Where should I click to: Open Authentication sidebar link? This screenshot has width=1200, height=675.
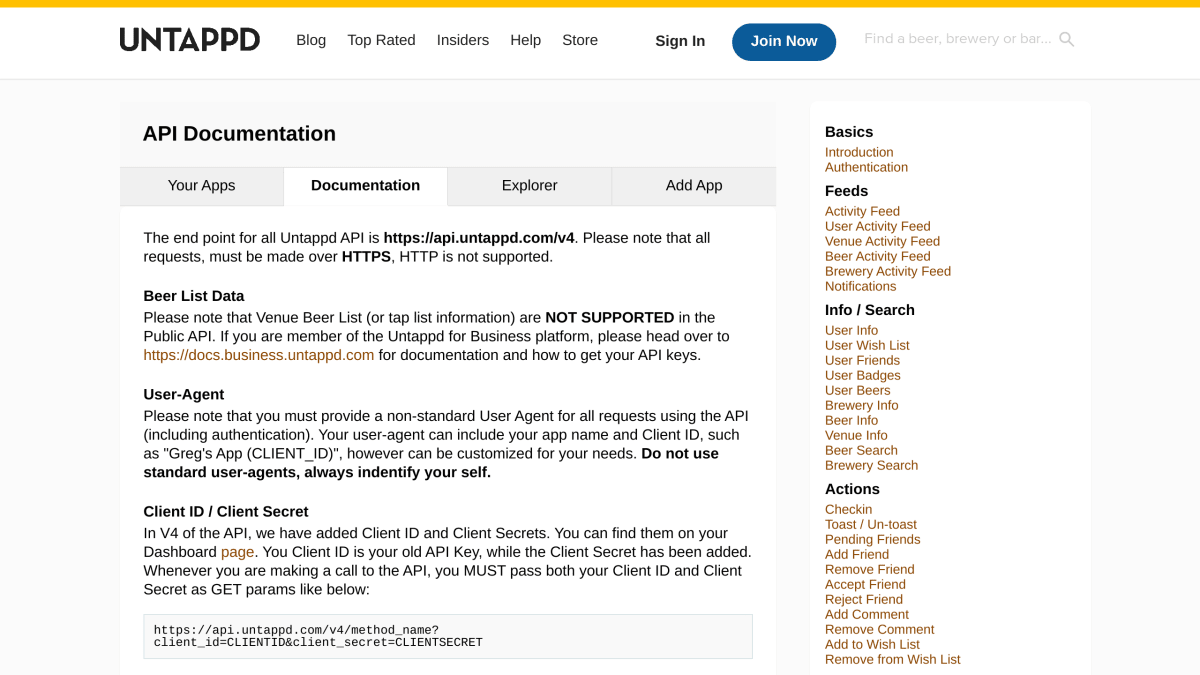click(866, 168)
